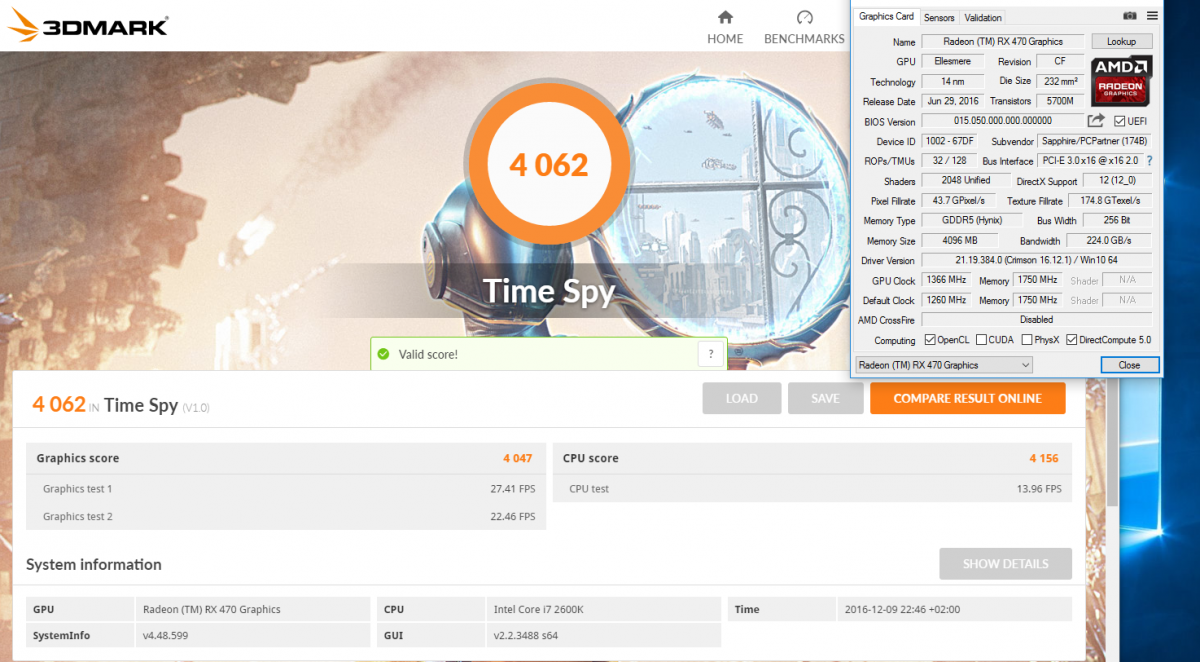Click the Default Clock 1260 MHz field
The width and height of the screenshot is (1200, 662).
coord(945,300)
